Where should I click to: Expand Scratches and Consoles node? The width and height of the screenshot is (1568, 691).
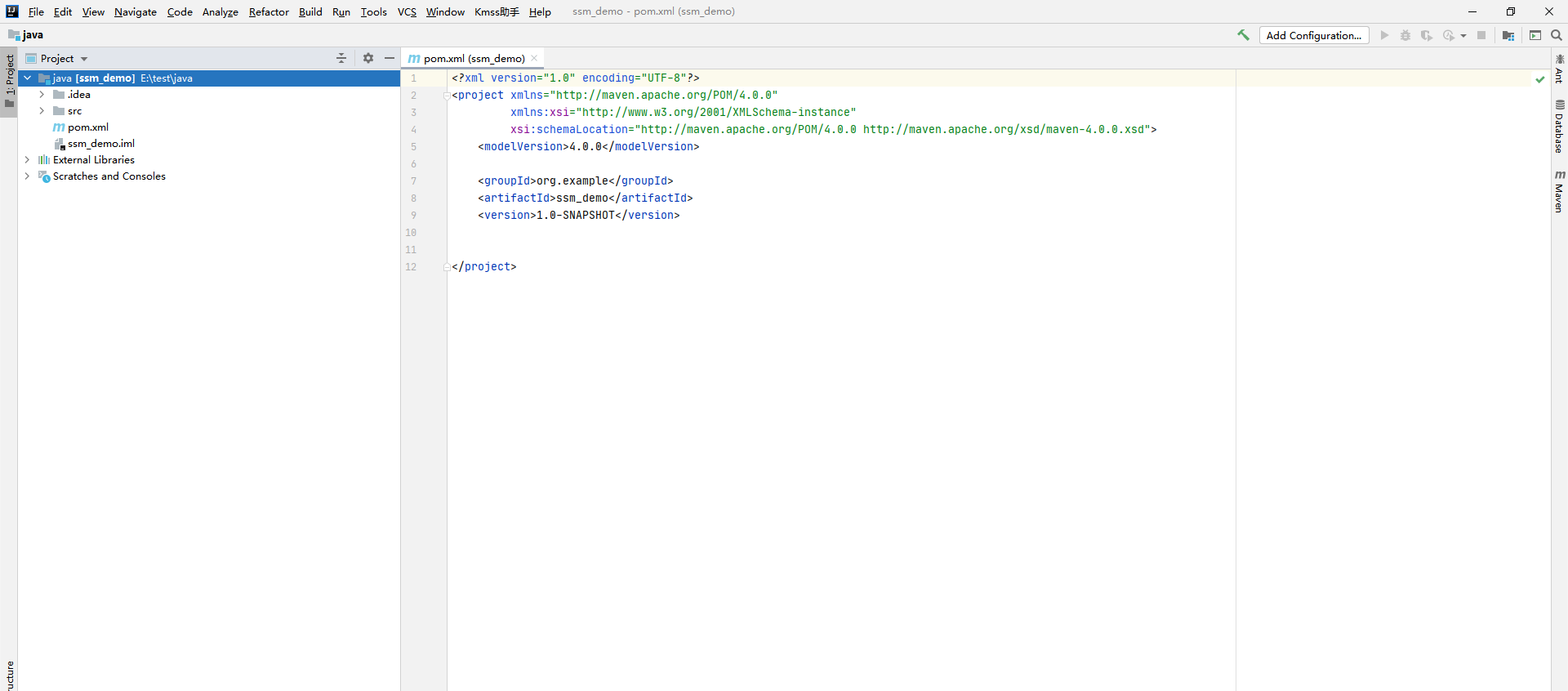tap(28, 176)
